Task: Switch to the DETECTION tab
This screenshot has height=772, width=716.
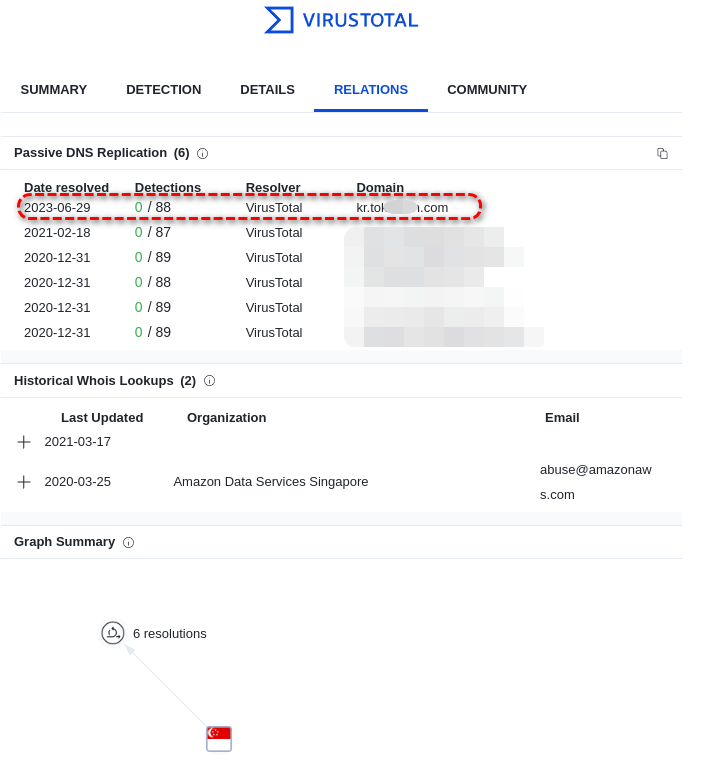Action: [163, 90]
